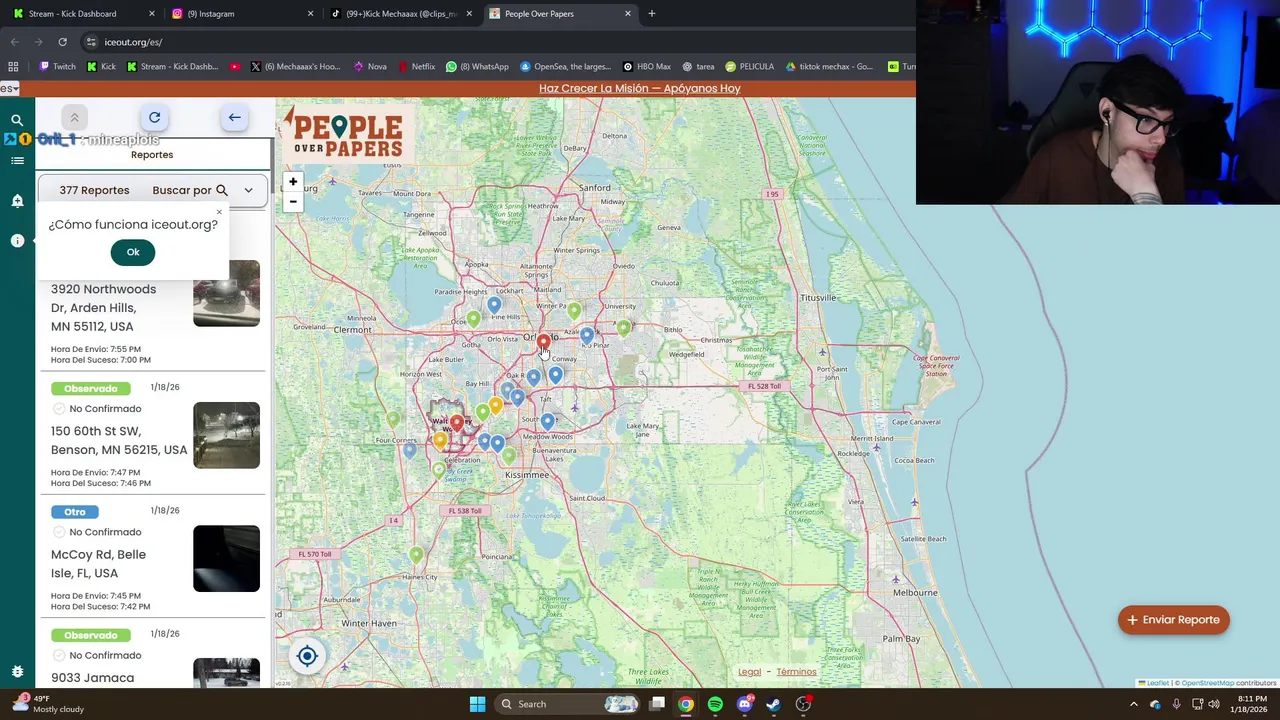Screen dimensions: 1280x720
Task: Open the list view icon in sidebar
Action: point(17,160)
